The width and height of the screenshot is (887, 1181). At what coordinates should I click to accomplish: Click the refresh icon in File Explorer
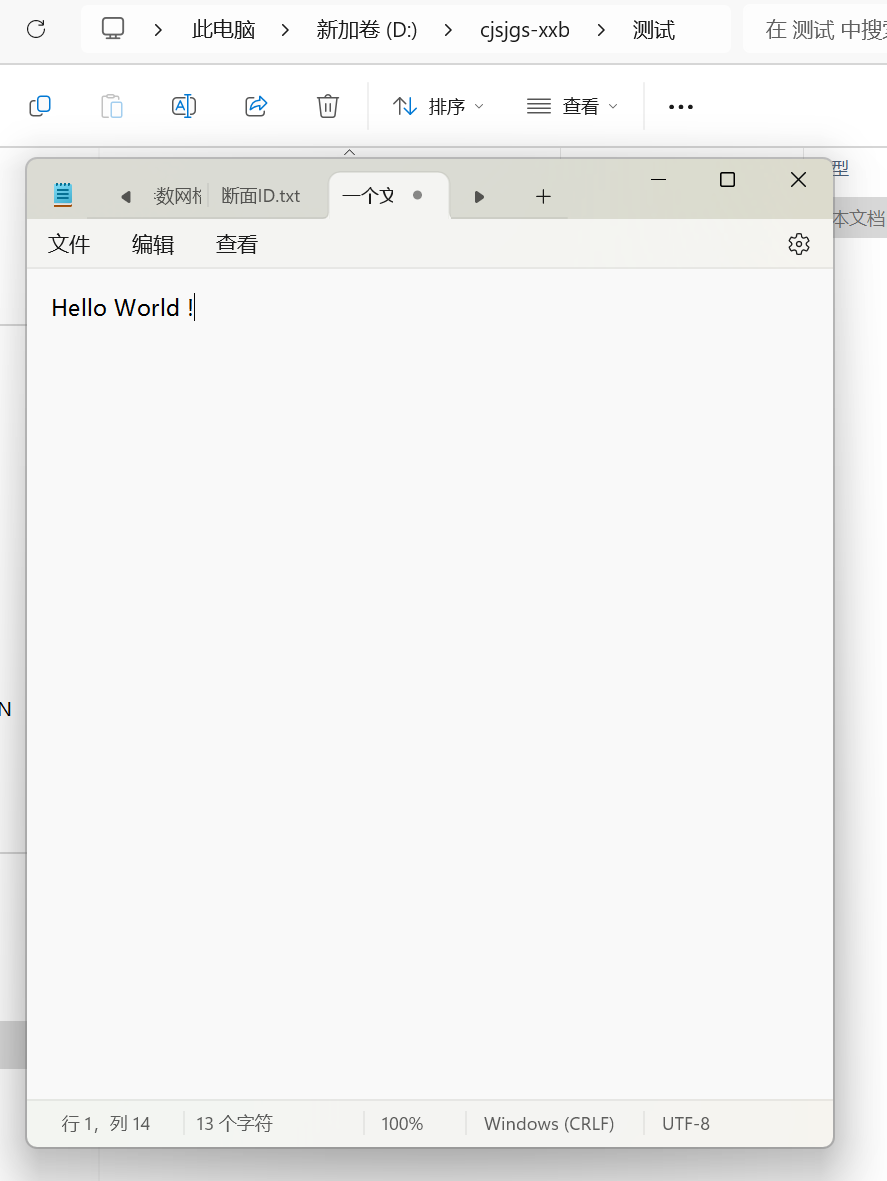point(36,29)
